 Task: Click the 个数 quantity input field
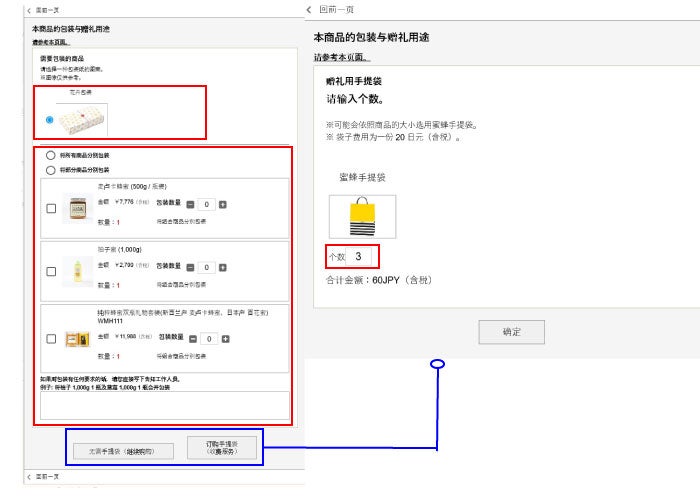coord(360,257)
